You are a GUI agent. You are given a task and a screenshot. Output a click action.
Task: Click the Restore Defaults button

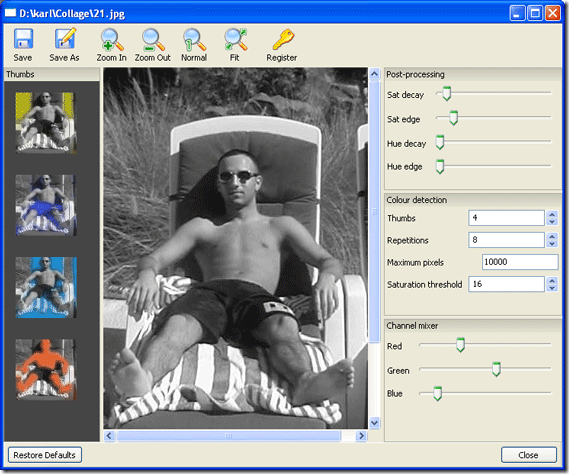[x=45, y=455]
